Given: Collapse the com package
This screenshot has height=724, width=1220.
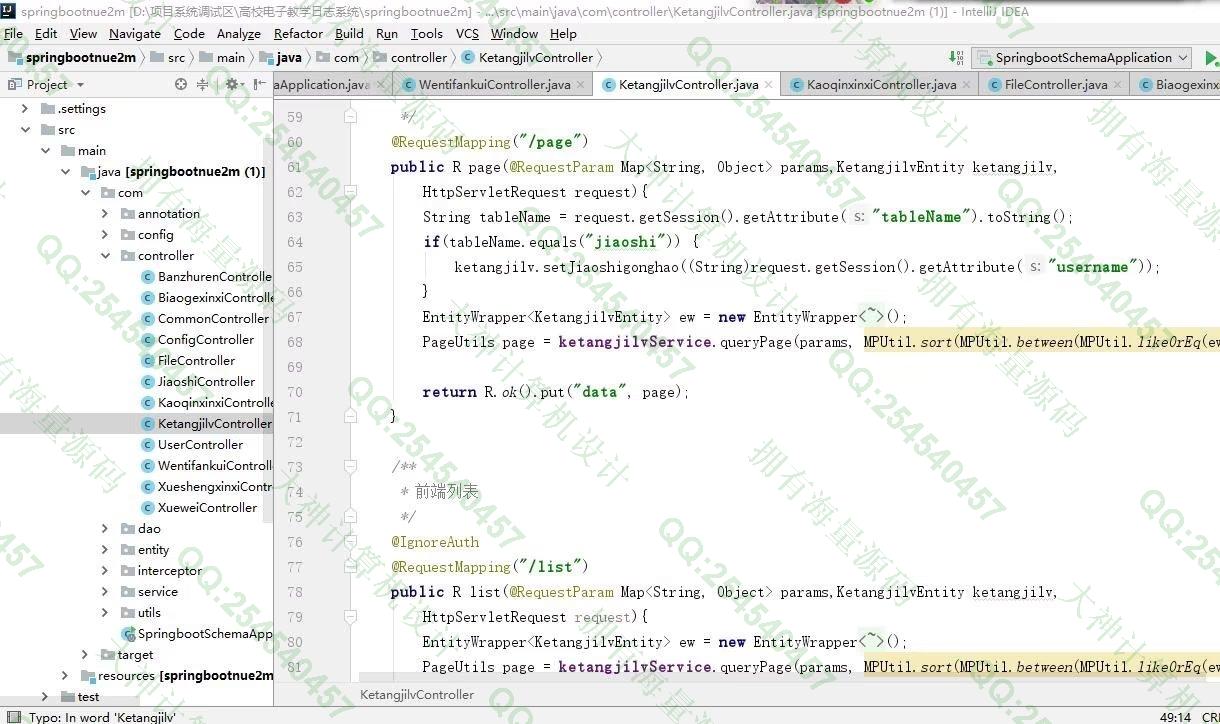Looking at the screenshot, I should click(x=86, y=192).
